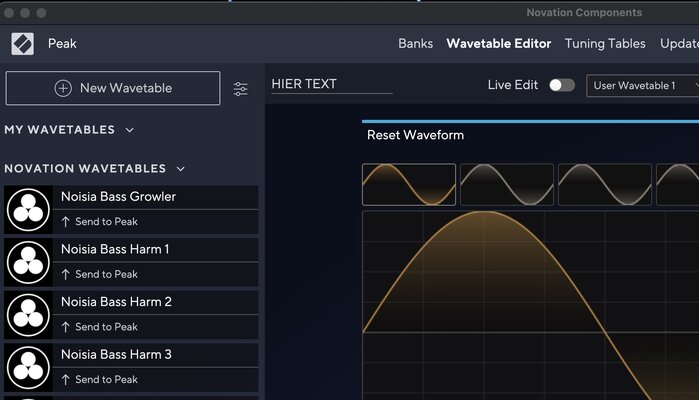Select the third waveform thumbnail

click(x=605, y=184)
